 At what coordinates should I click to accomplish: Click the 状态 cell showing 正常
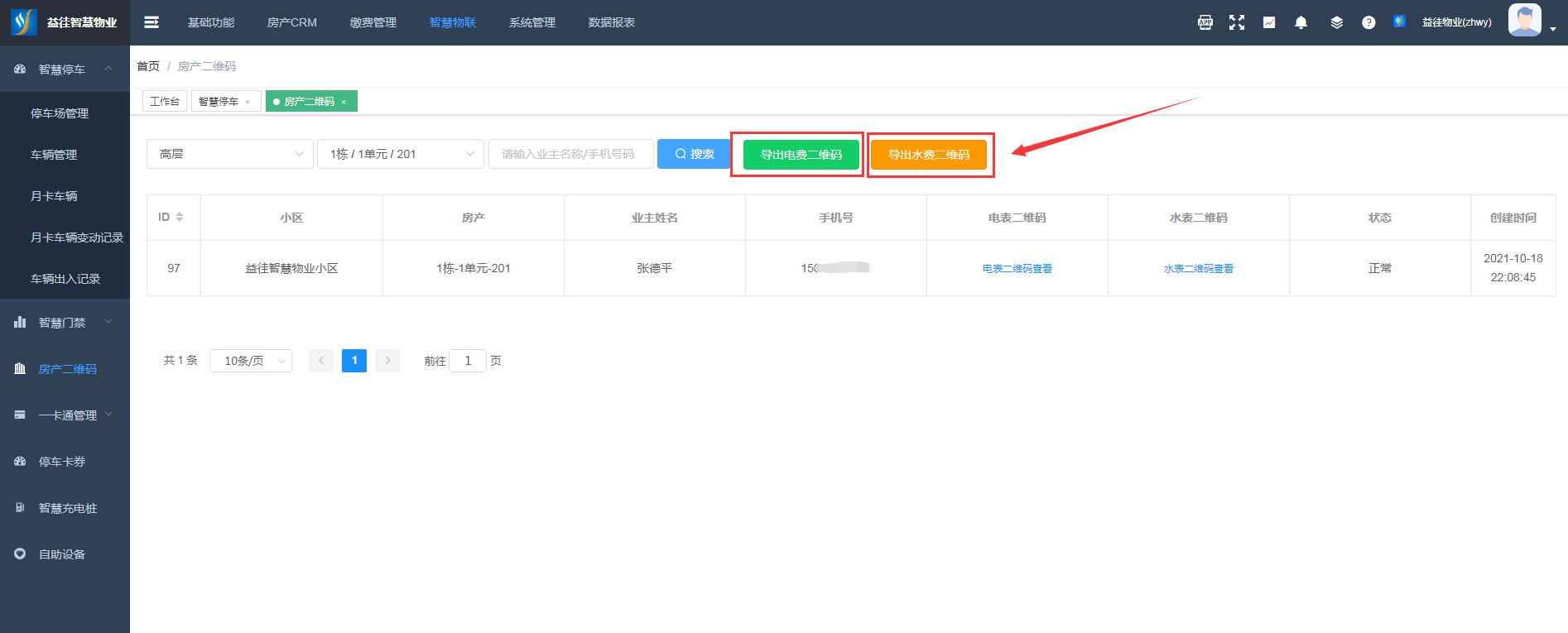(1380, 268)
